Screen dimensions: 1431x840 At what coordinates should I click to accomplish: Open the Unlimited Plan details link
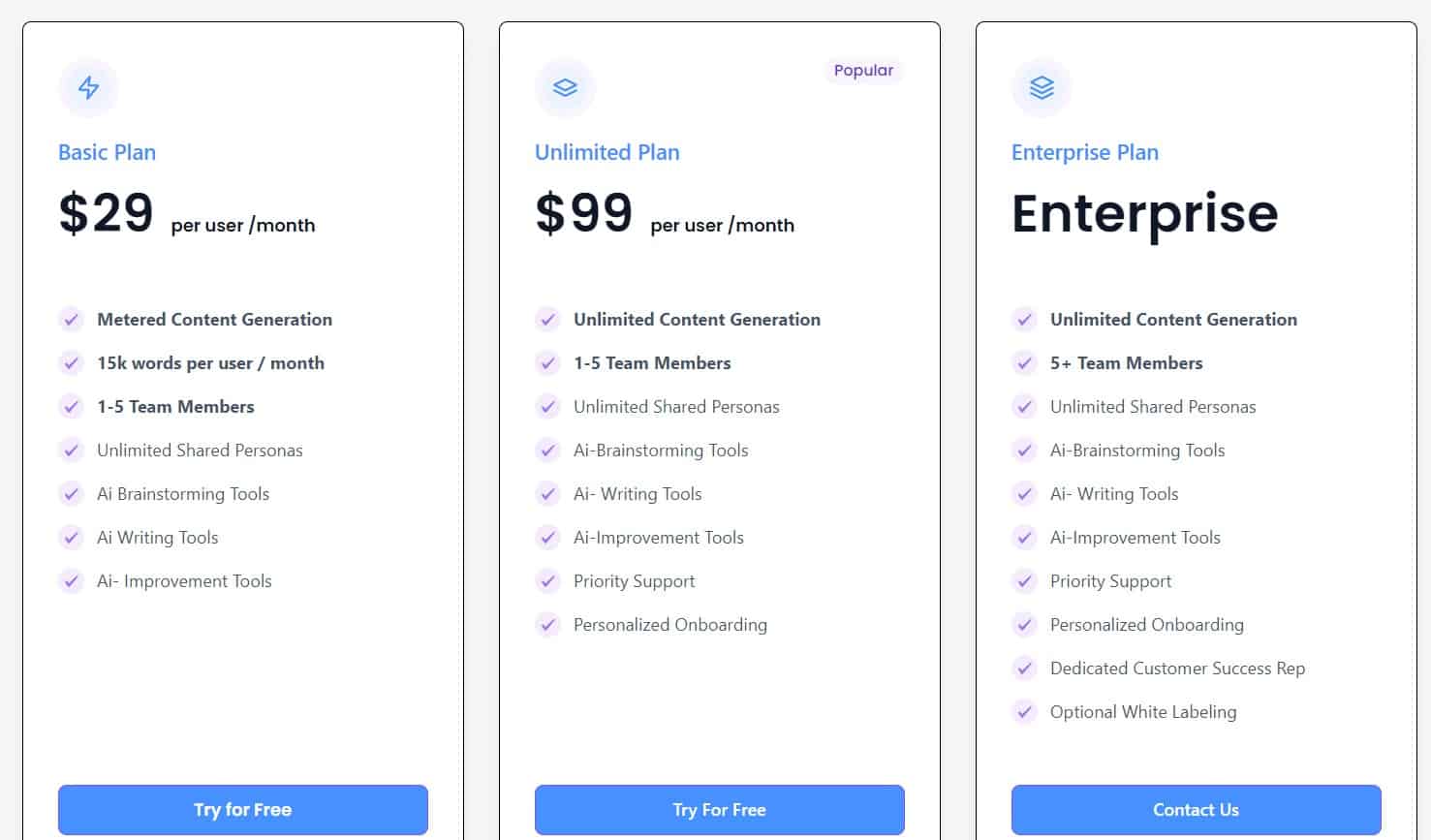pos(607,152)
